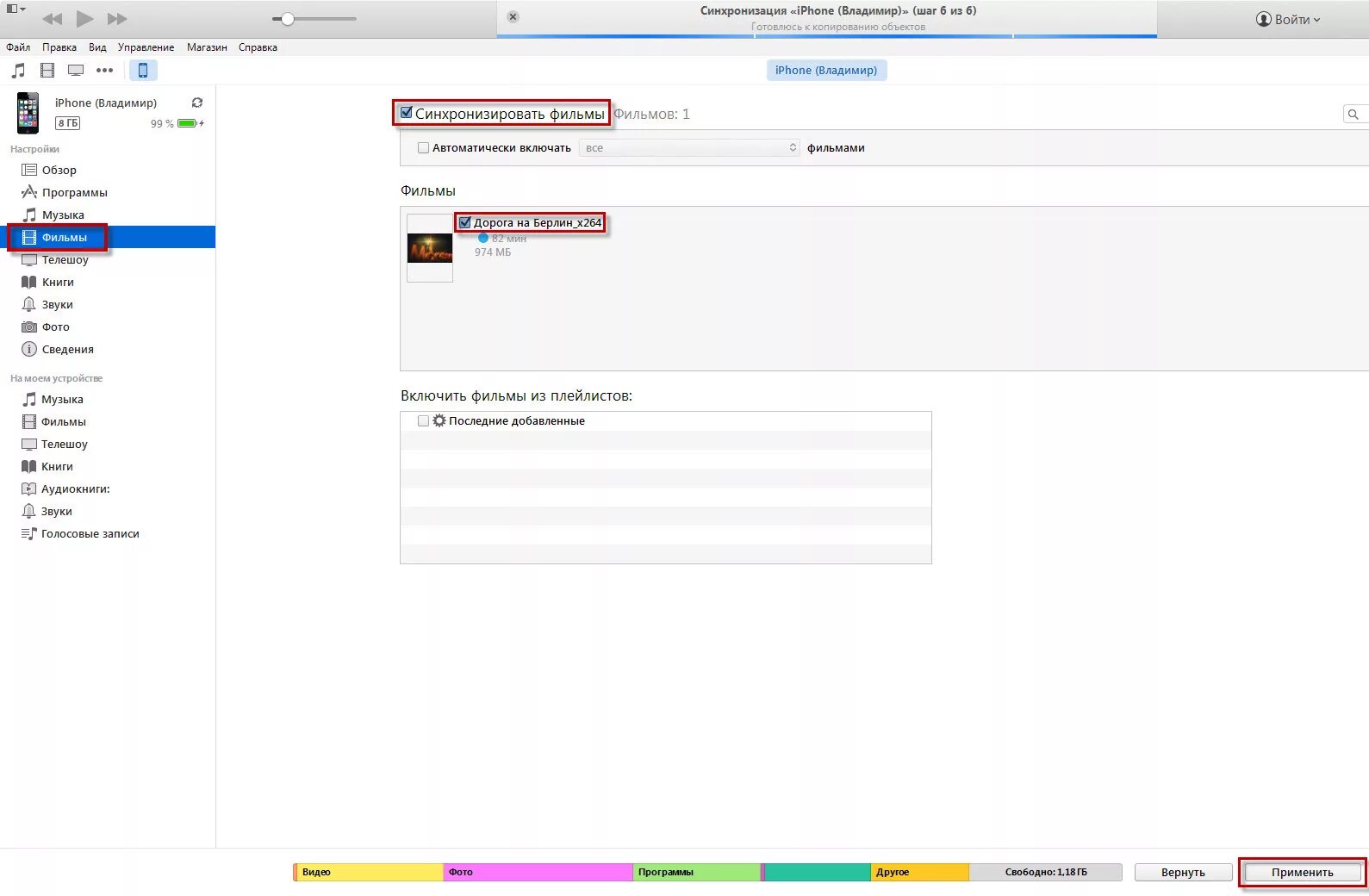Screen dimensions: 1369x896
Task: Enable Автоматически включать checkbox
Action: pyautogui.click(x=423, y=147)
